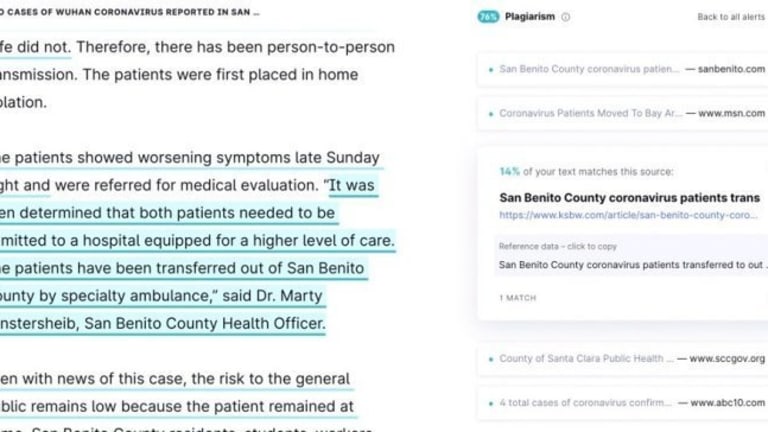
Task: Go back to all alerts
Action: click(731, 17)
